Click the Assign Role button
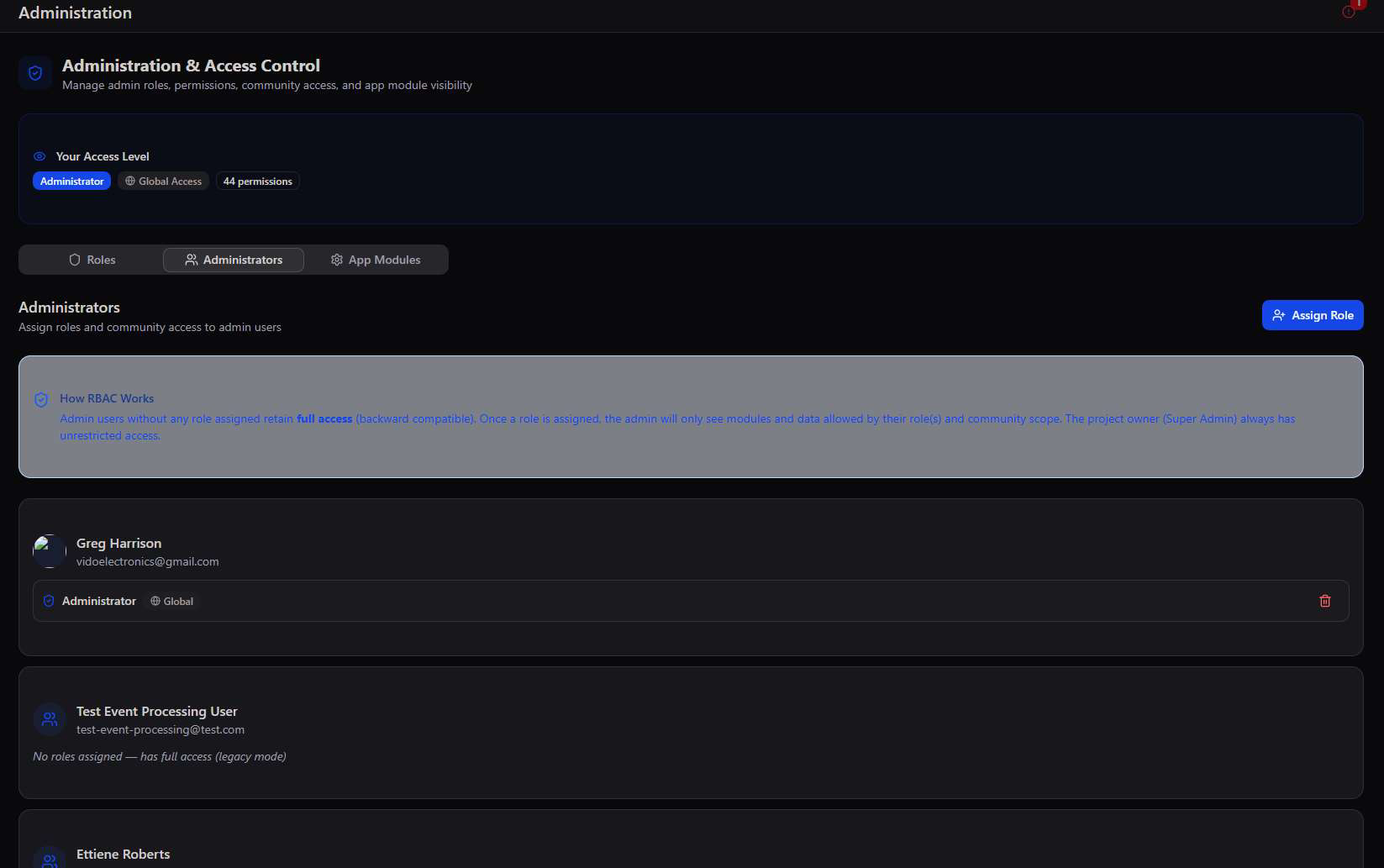This screenshot has width=1384, height=868. [1313, 315]
